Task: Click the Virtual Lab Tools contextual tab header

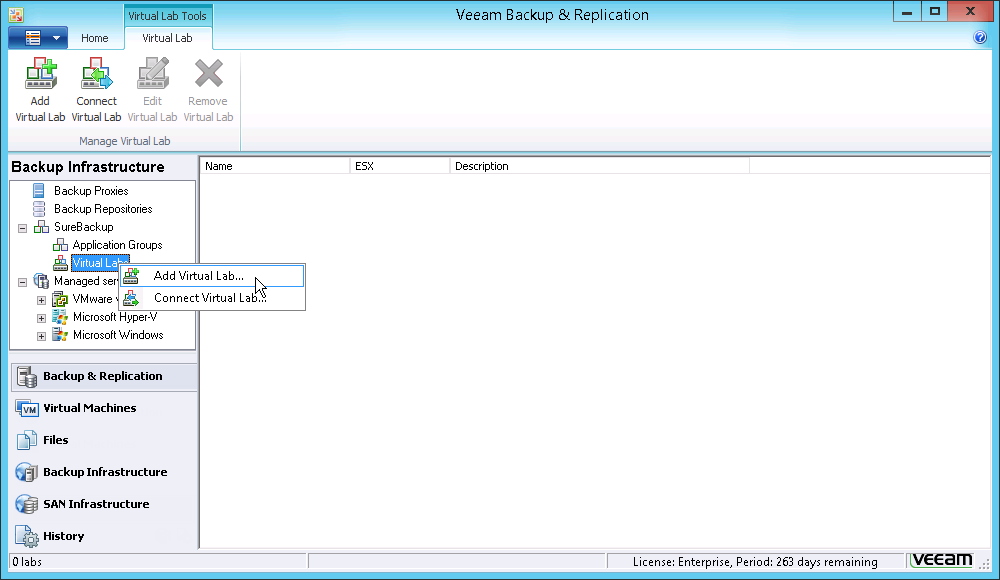Action: coord(168,16)
